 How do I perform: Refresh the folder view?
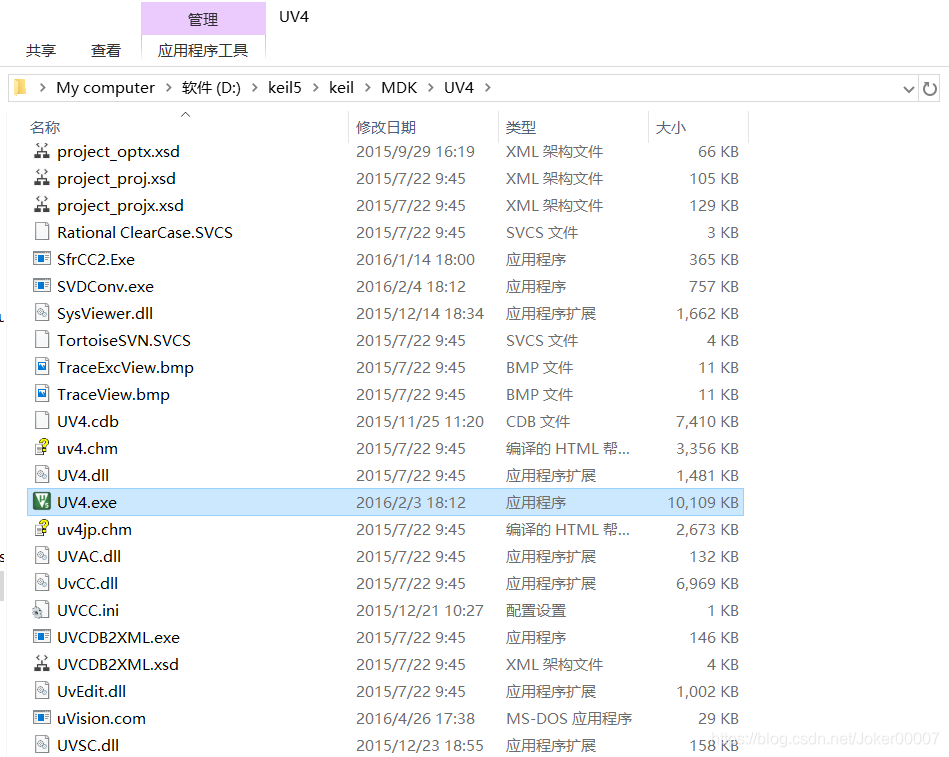[x=930, y=89]
